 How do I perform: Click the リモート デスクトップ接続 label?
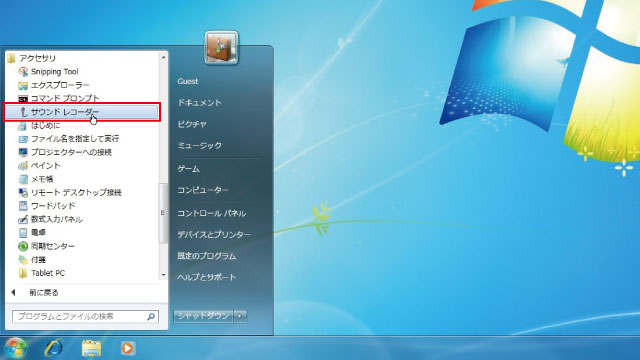click(76, 193)
